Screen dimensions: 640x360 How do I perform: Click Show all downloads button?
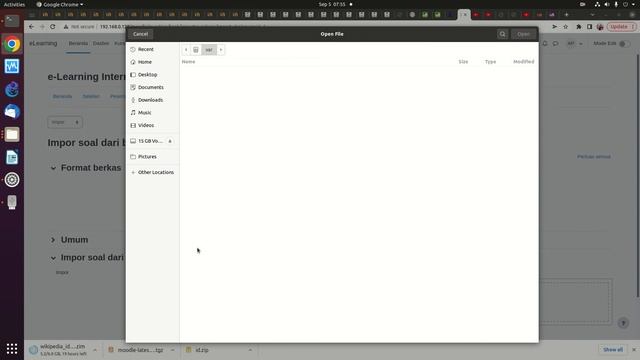(613, 350)
